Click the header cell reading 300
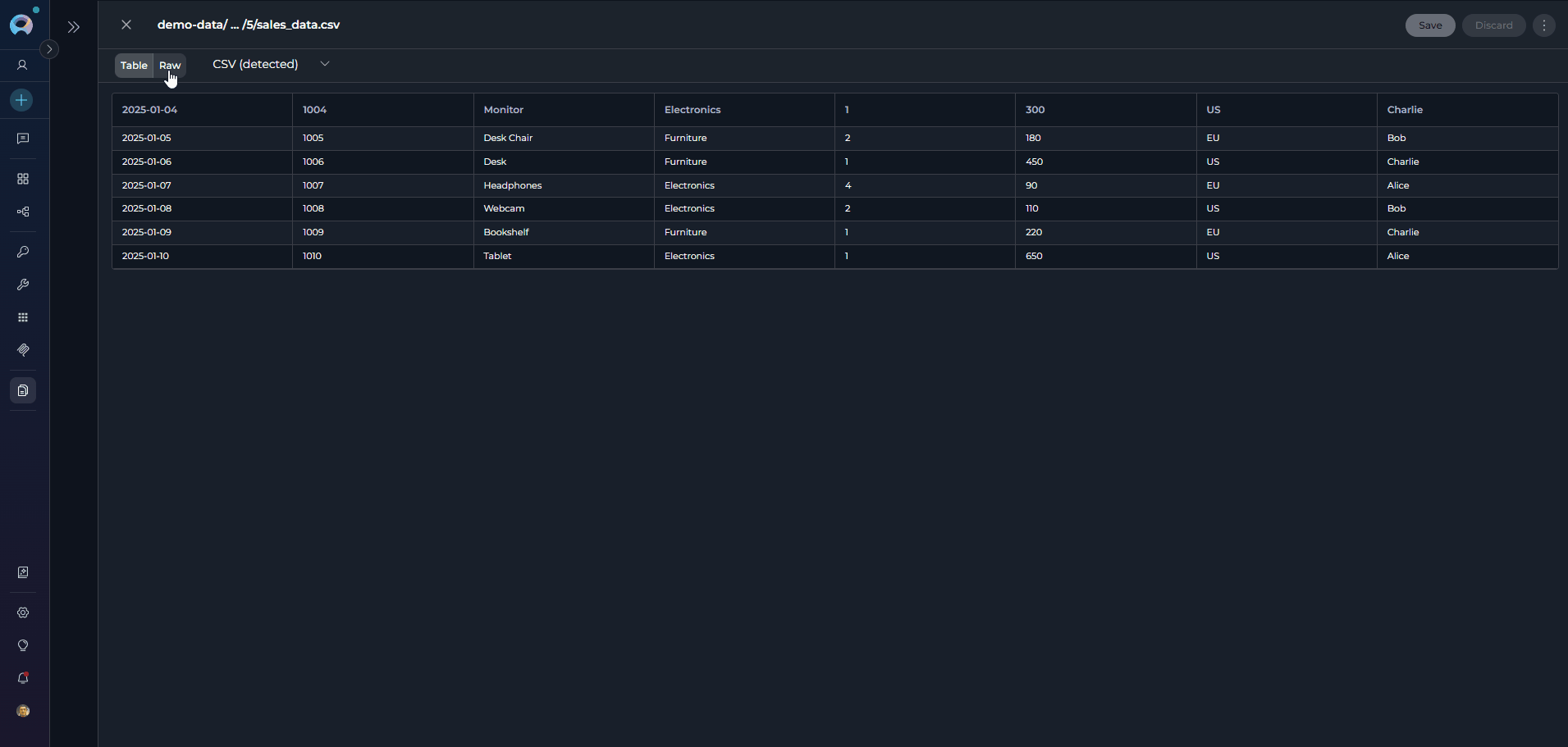 pos(1106,110)
